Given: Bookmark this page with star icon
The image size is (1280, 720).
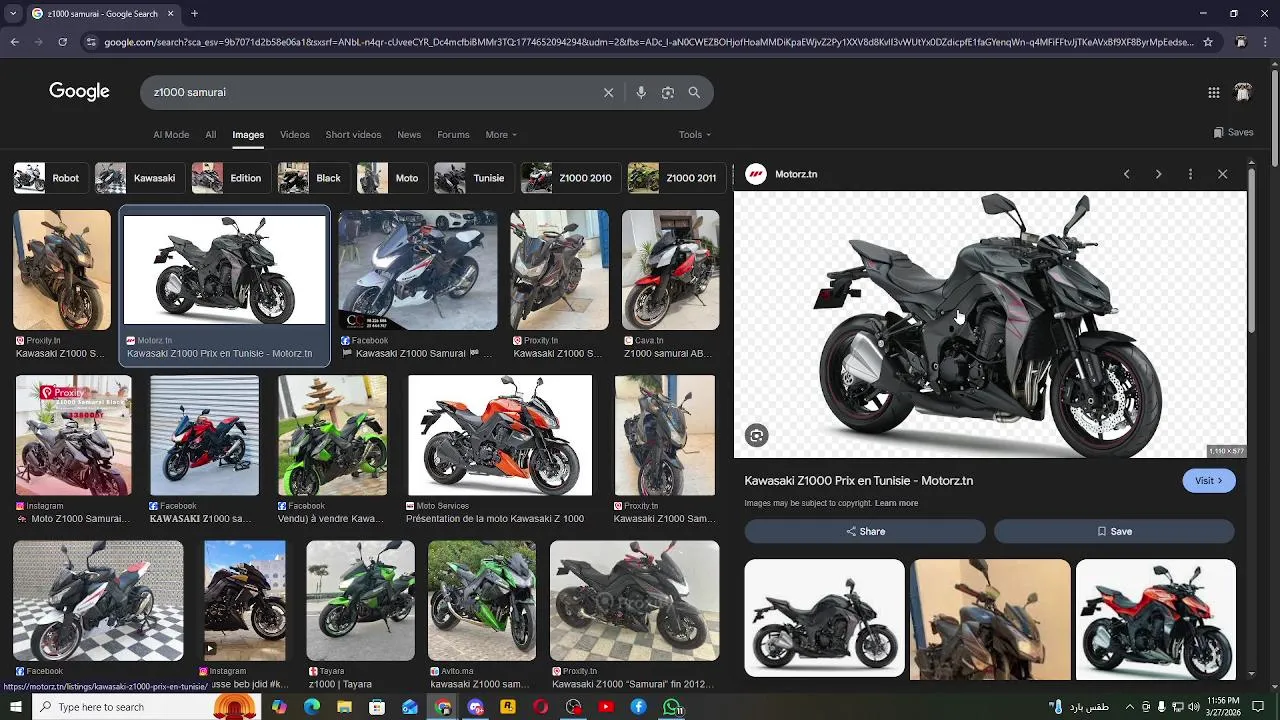Looking at the screenshot, I should pyautogui.click(x=1208, y=42).
